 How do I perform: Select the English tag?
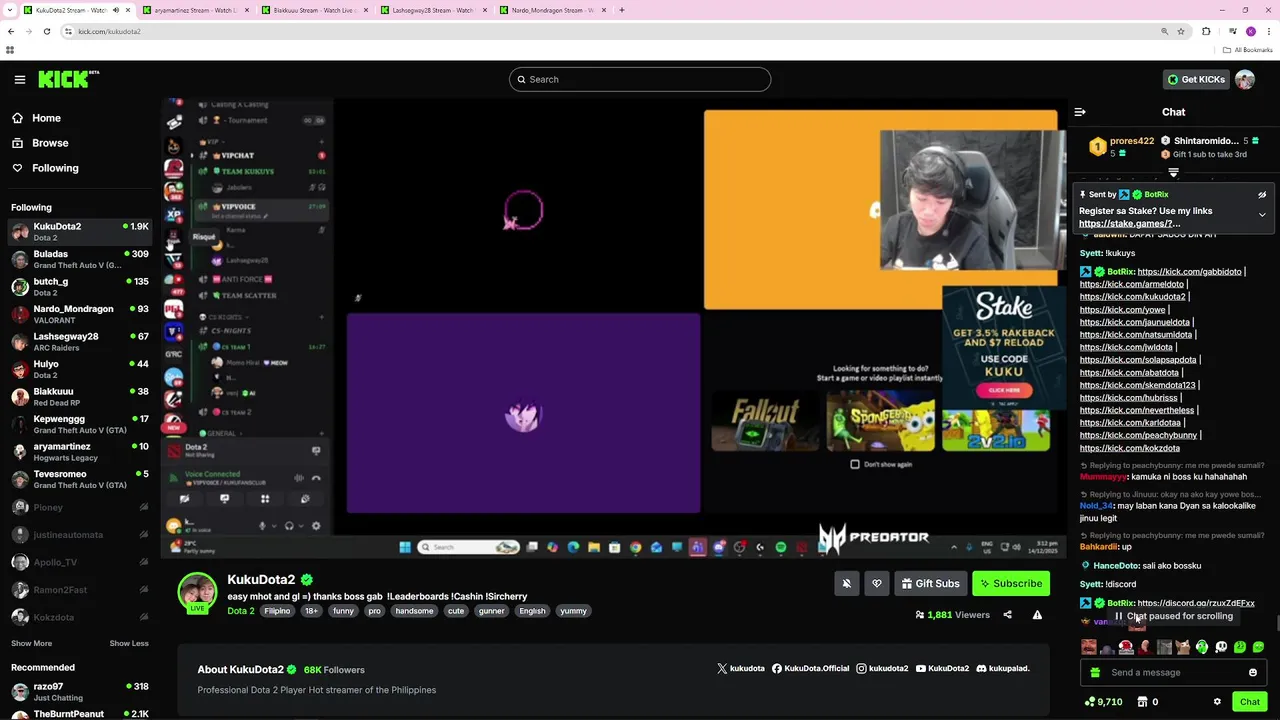tap(532, 611)
